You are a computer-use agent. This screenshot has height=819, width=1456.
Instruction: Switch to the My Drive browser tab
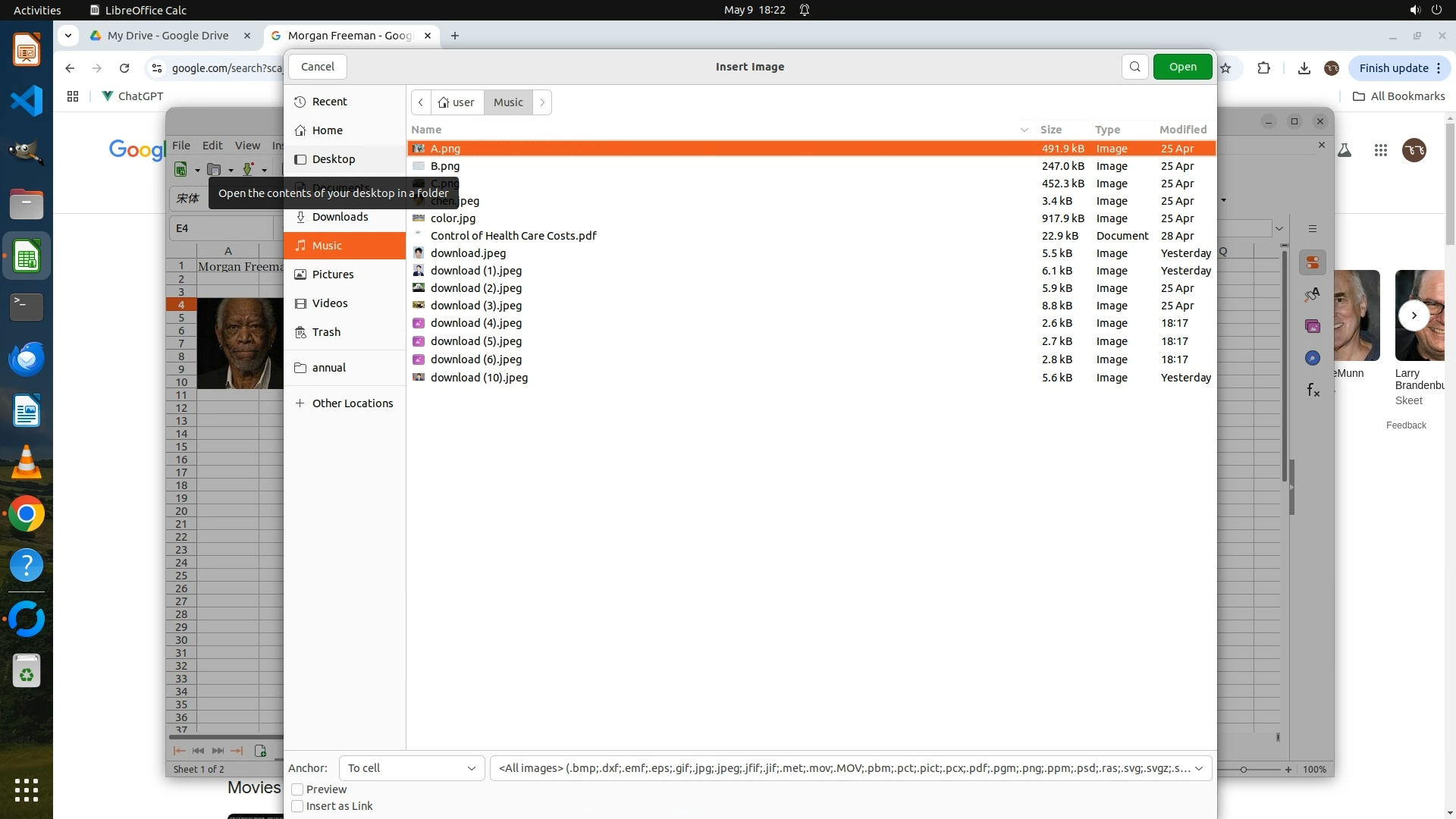168,36
